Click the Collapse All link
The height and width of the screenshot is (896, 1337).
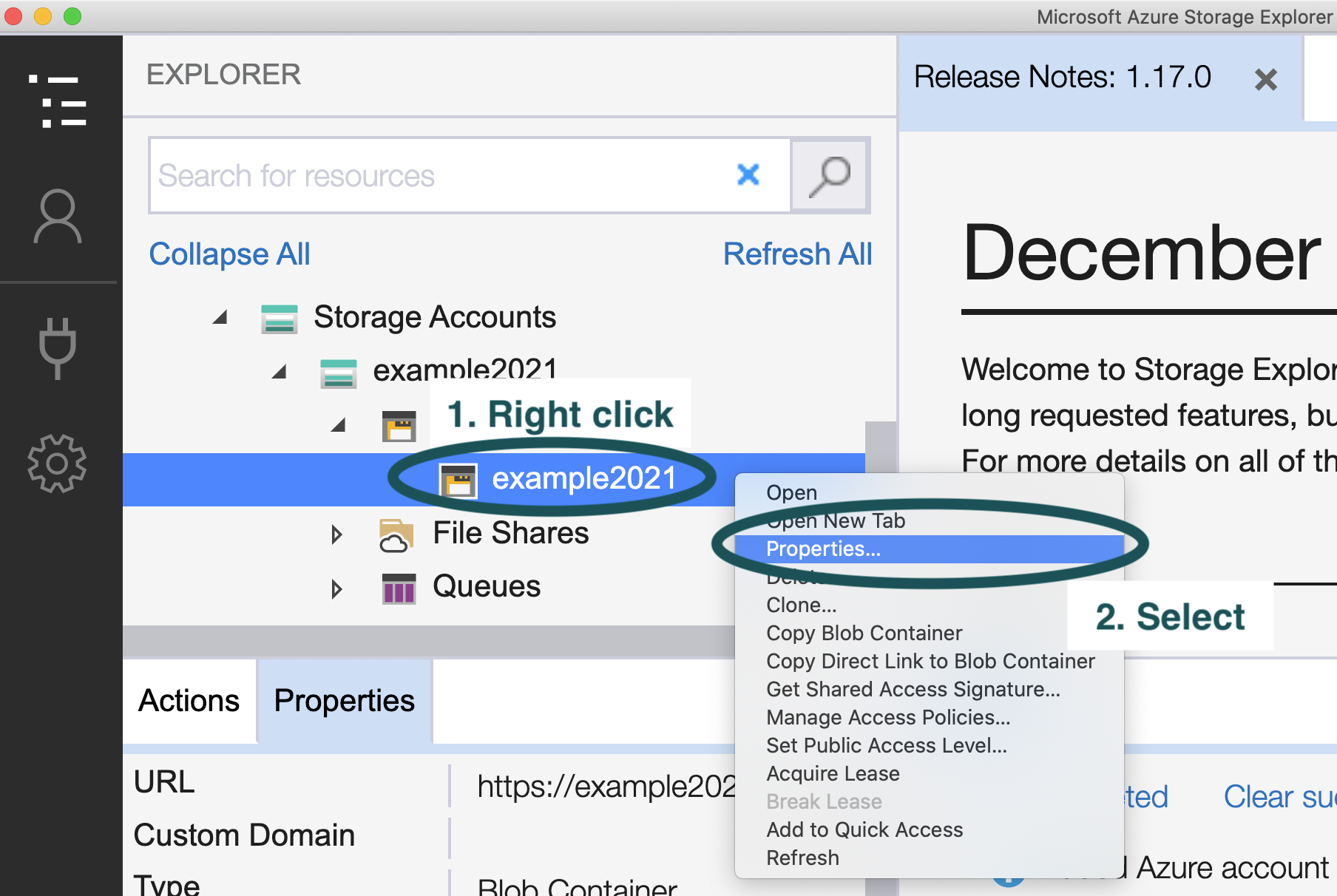(229, 254)
